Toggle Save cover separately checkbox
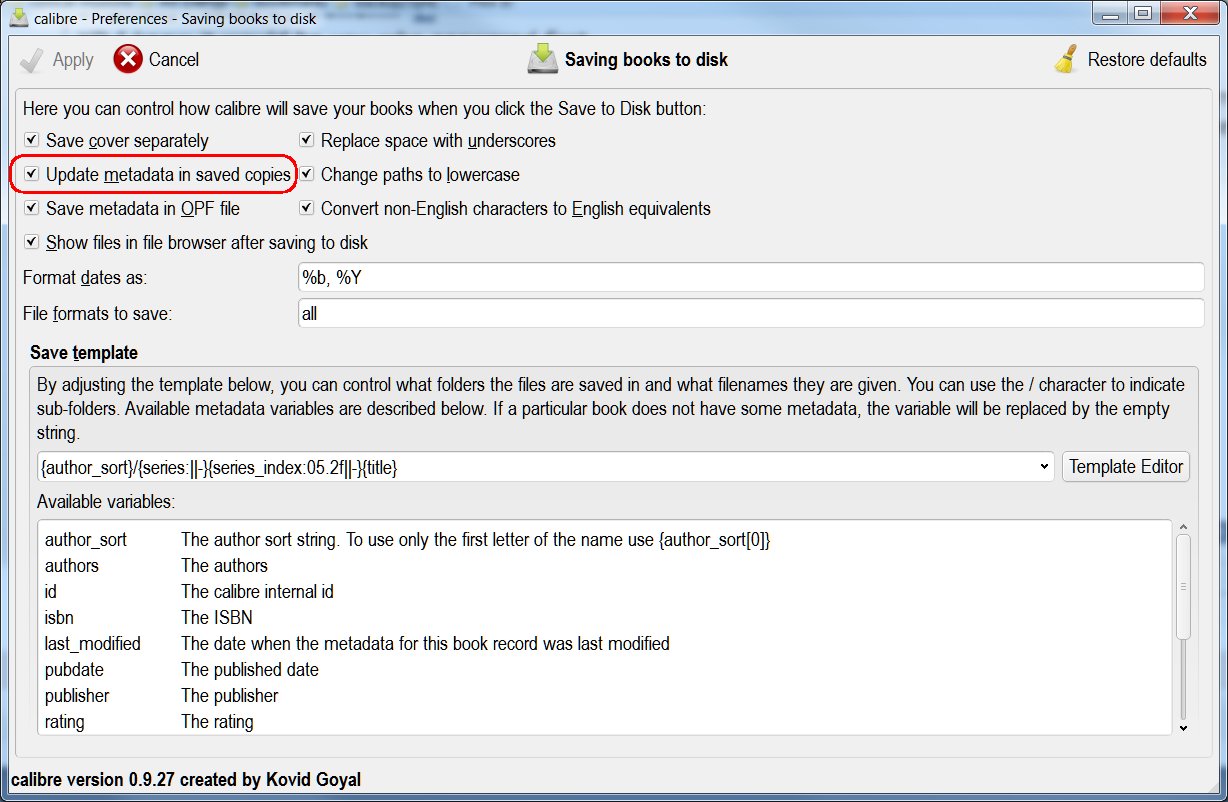The height and width of the screenshot is (802, 1228). coord(32,141)
